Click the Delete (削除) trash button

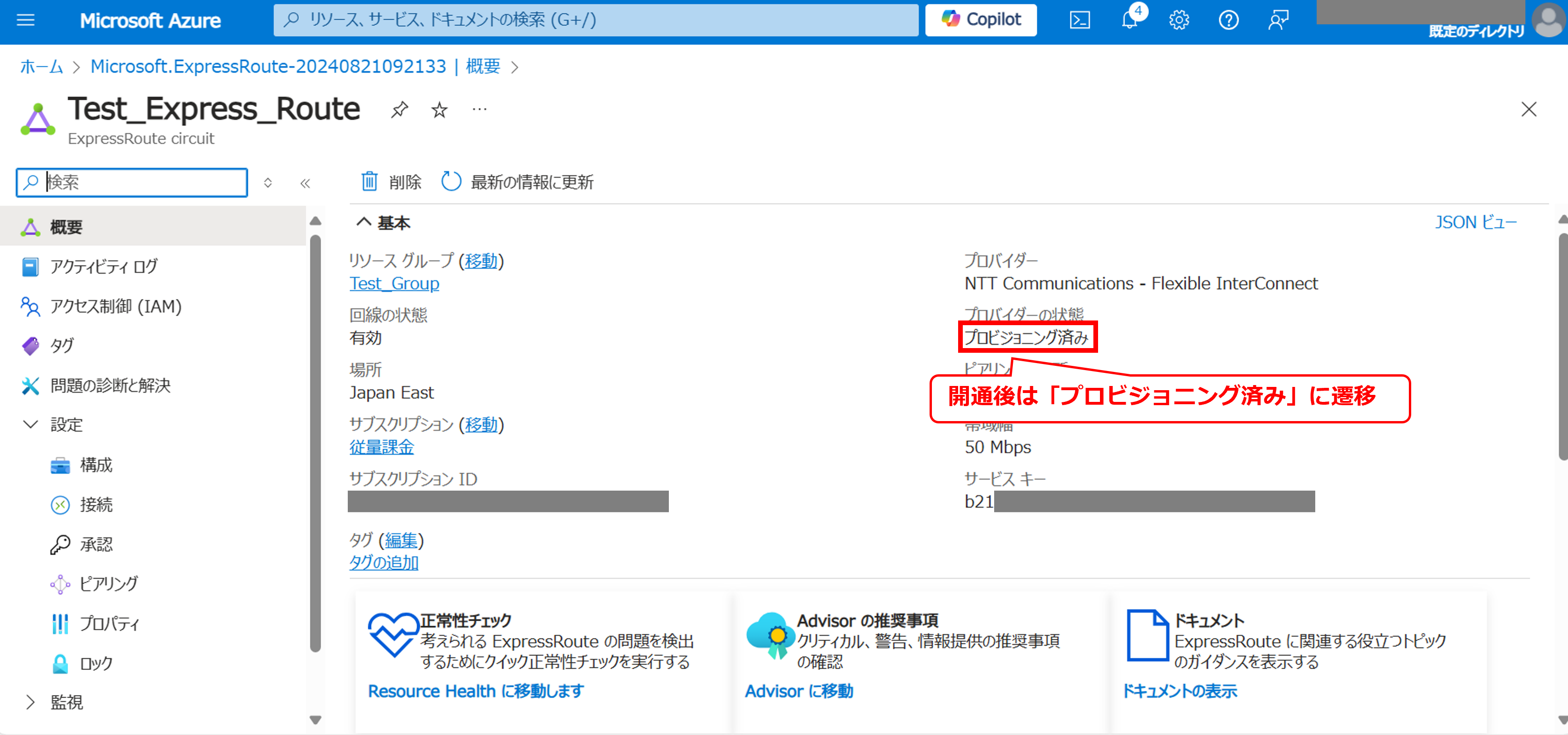click(x=391, y=182)
